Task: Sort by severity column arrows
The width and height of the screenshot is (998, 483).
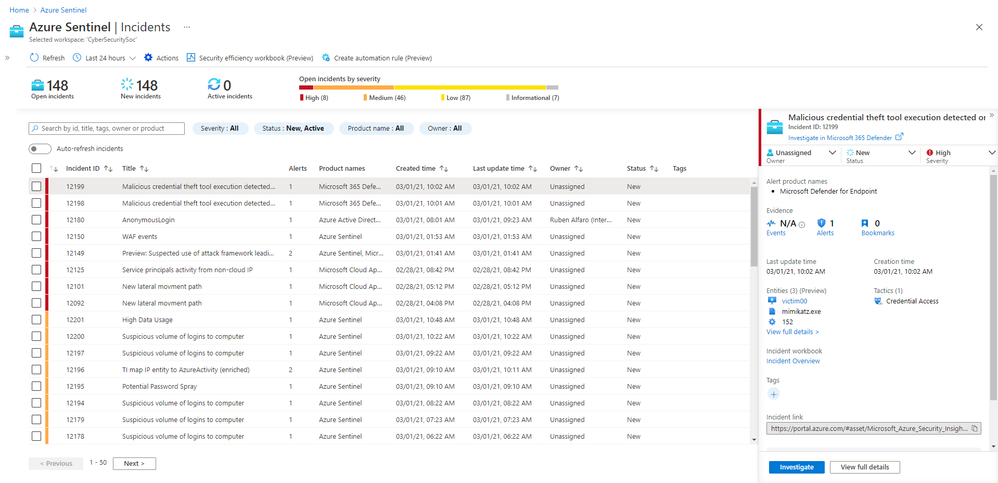Action: [x=53, y=169]
